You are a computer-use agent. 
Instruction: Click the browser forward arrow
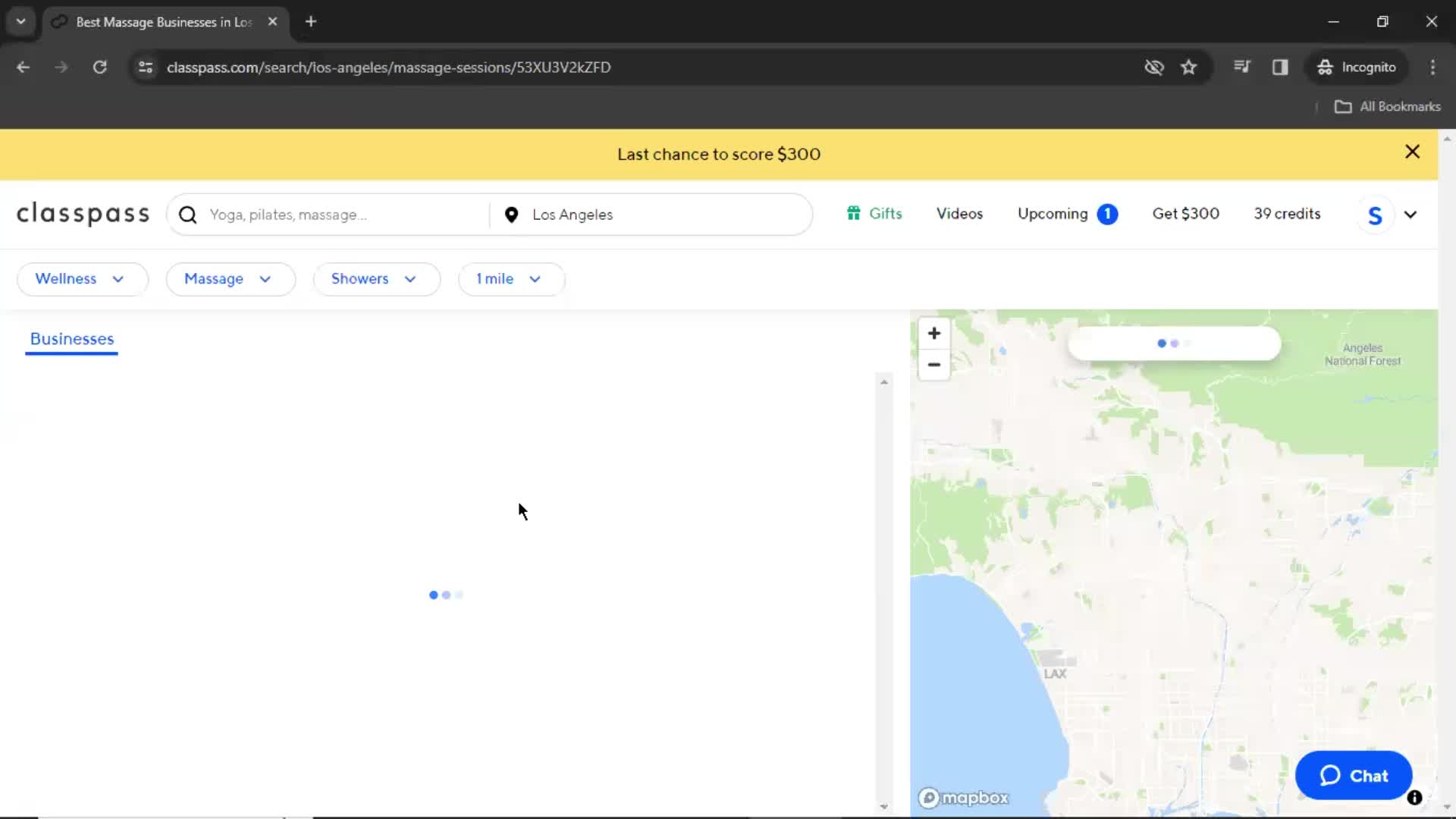click(x=61, y=67)
